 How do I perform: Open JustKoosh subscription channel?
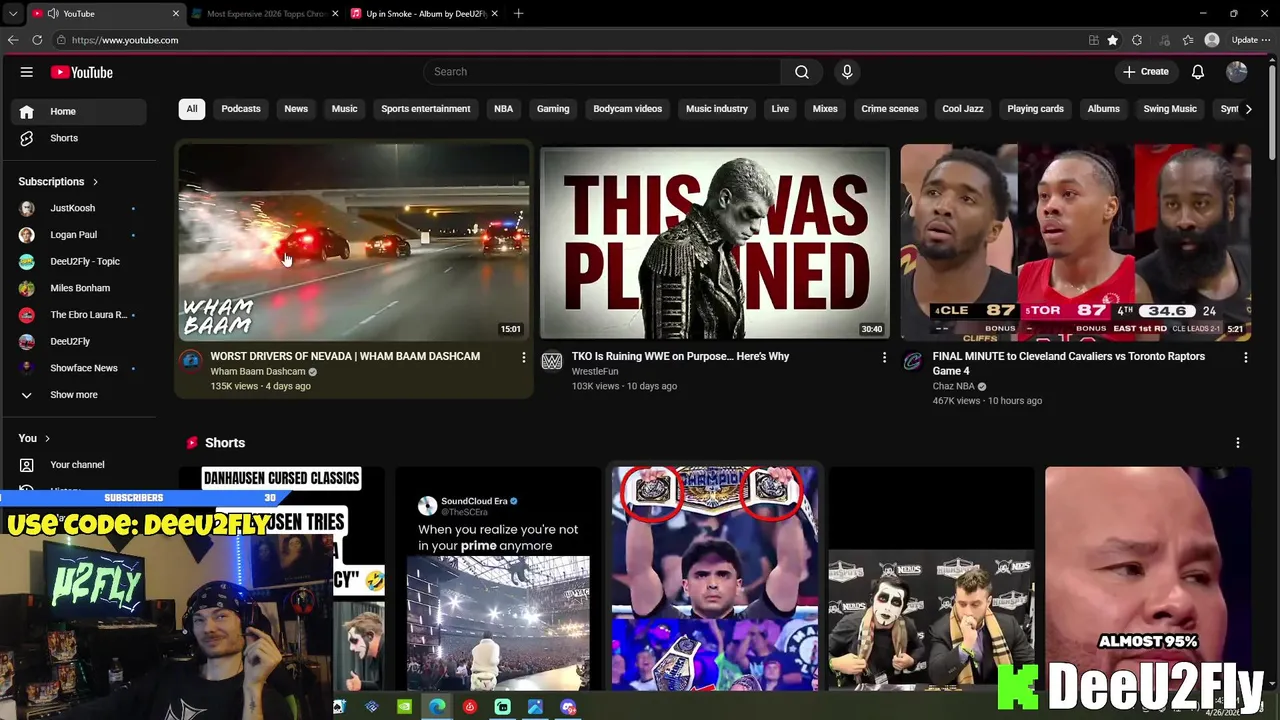(80, 208)
